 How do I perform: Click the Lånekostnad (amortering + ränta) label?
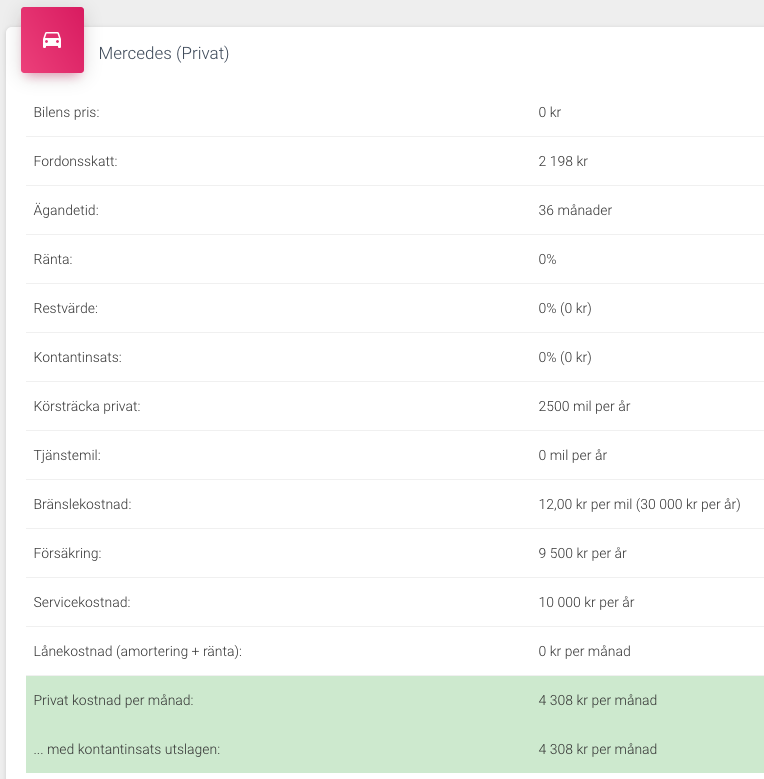pos(138,651)
